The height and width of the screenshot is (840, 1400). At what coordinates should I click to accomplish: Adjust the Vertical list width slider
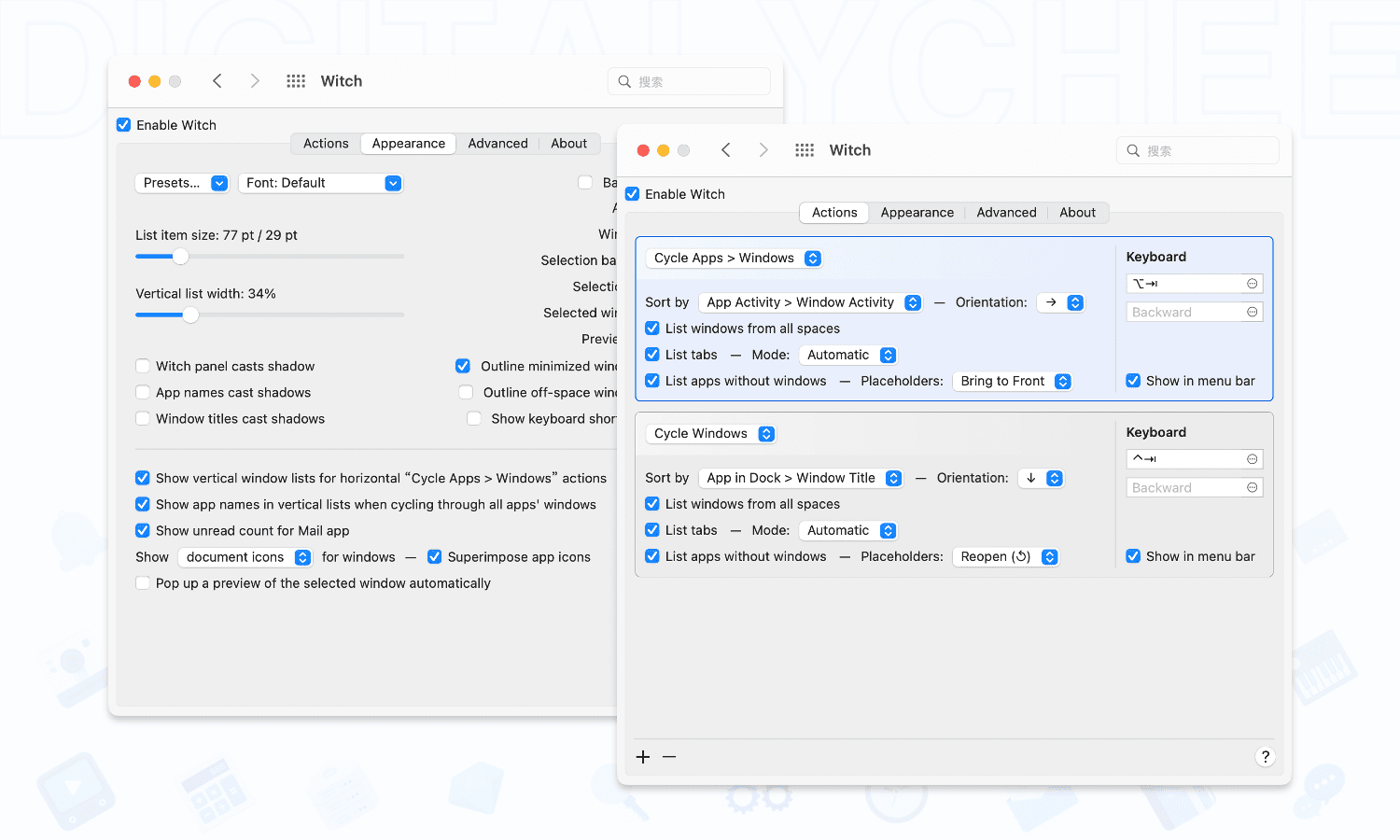(190, 315)
